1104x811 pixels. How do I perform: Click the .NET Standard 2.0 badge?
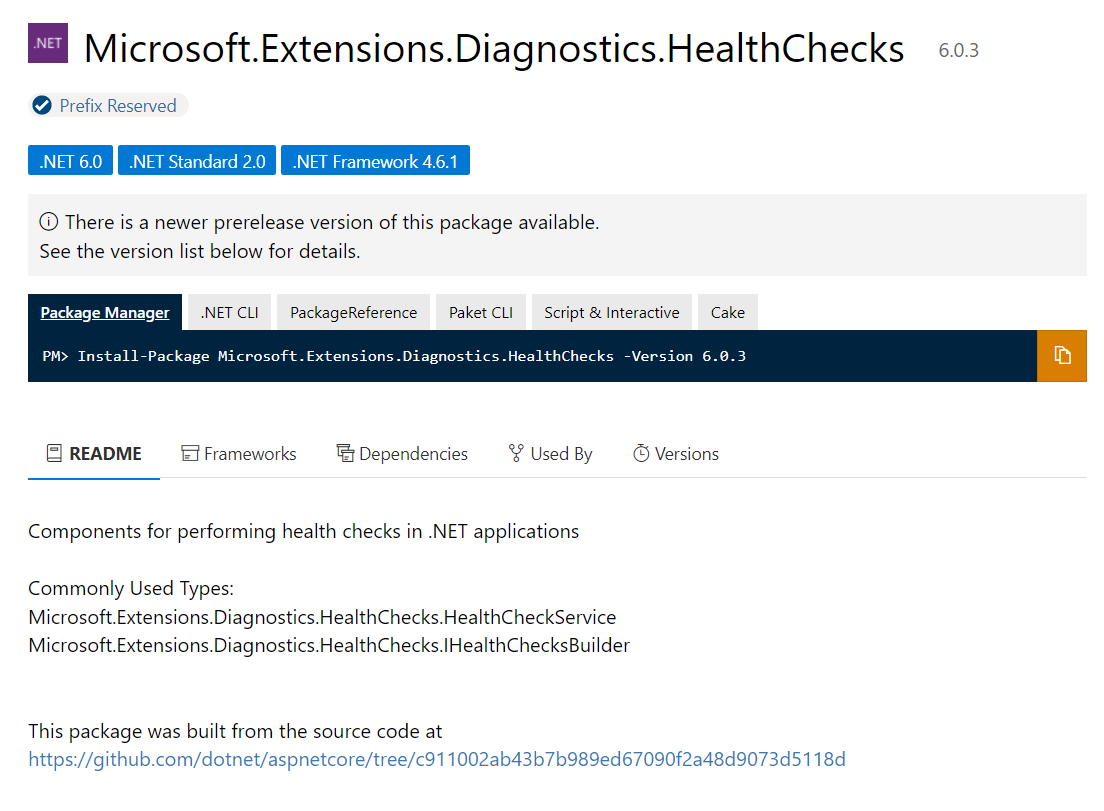pos(197,161)
